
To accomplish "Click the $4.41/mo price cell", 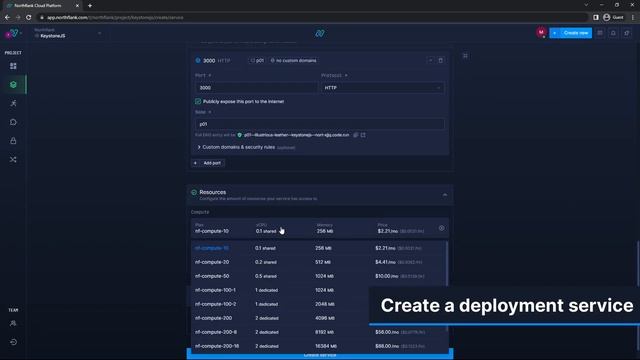I will coord(385,262).
